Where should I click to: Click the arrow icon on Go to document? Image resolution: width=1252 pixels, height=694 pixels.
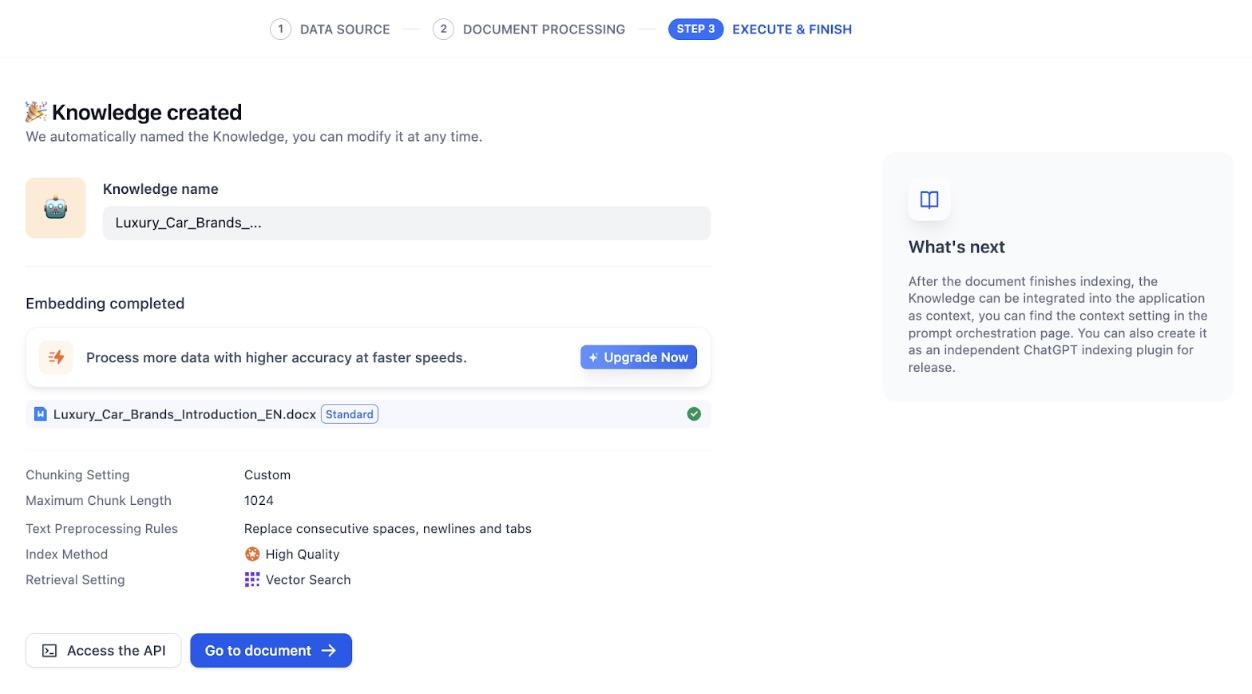click(x=329, y=649)
